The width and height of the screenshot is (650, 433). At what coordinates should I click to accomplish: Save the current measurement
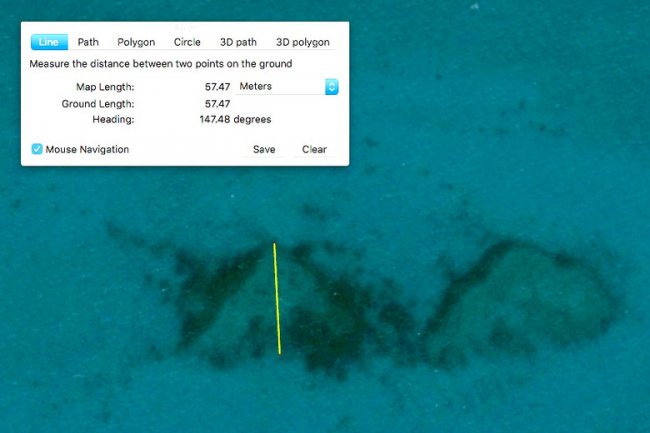pyautogui.click(x=264, y=149)
